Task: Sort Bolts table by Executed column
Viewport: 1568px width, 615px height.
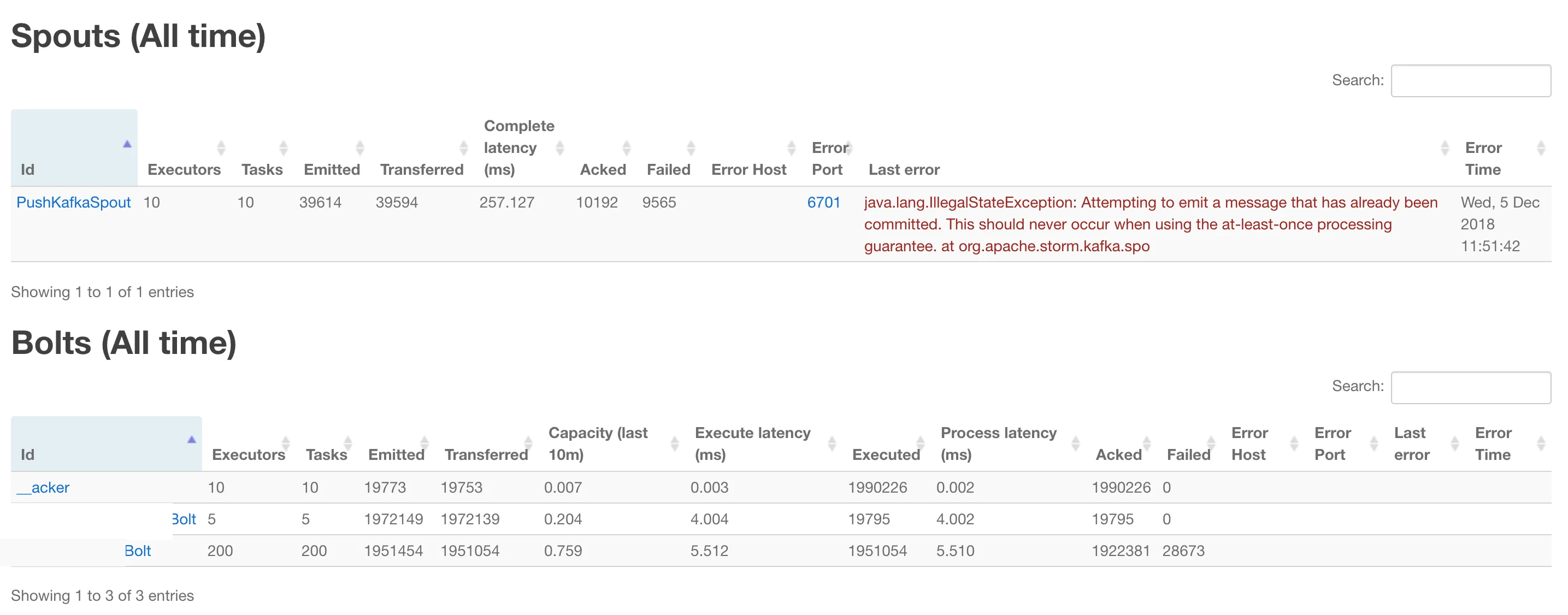Action: point(886,454)
